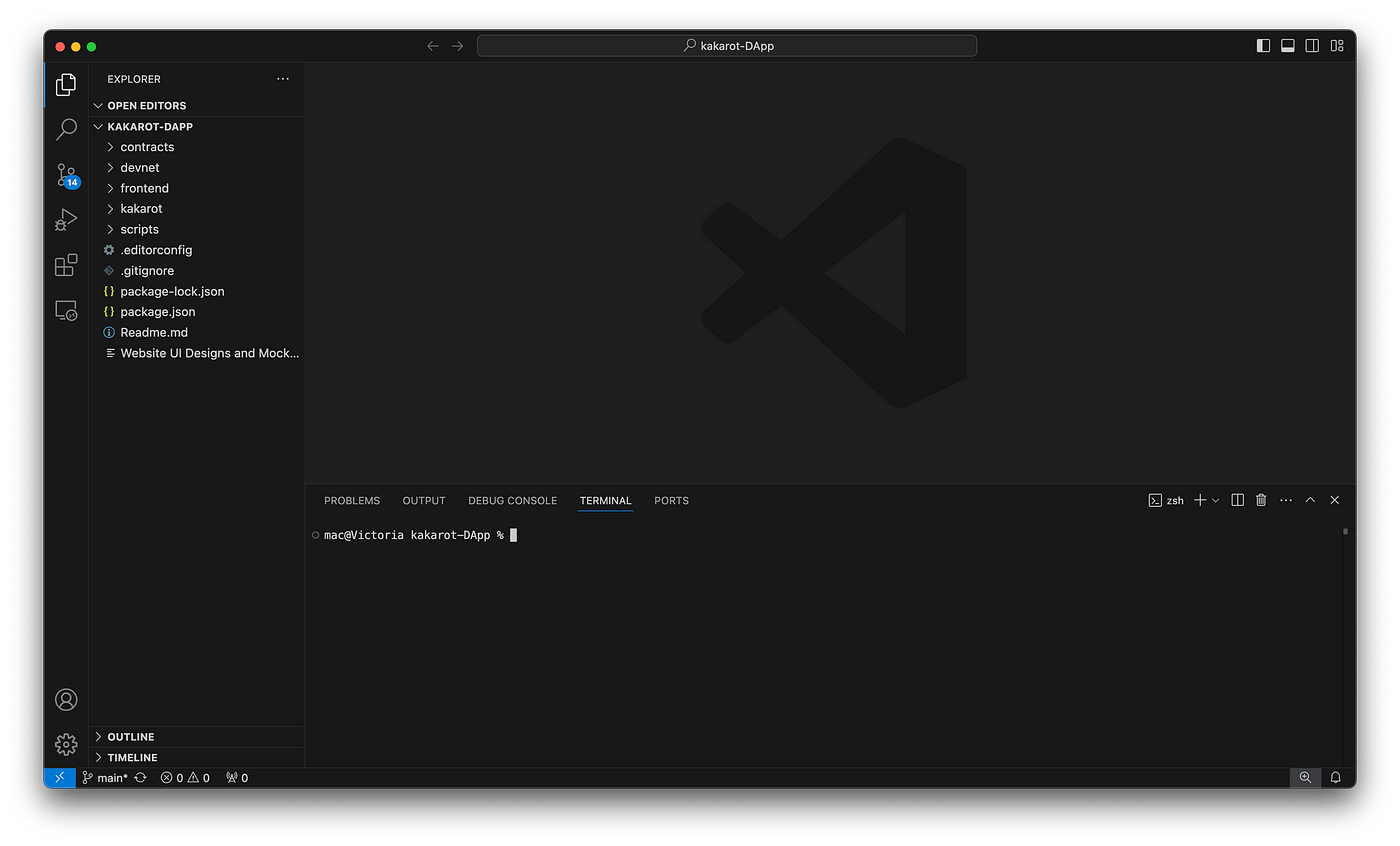Image resolution: width=1400 pixels, height=846 pixels.
Task: Open terminal panel more actions ellipsis
Action: 1286,500
